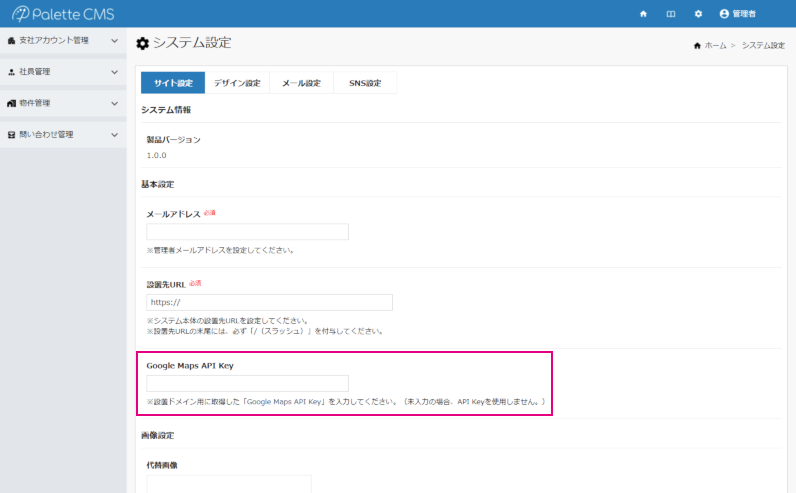This screenshot has width=796, height=493.
Task: Click the システム情報 section heading
Action: [x=166, y=110]
